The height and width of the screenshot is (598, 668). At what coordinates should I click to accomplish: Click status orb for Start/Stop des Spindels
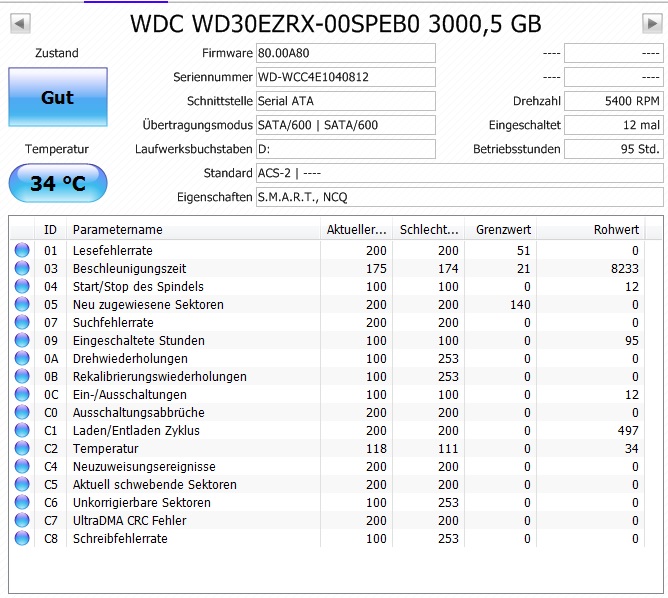[x=22, y=286]
